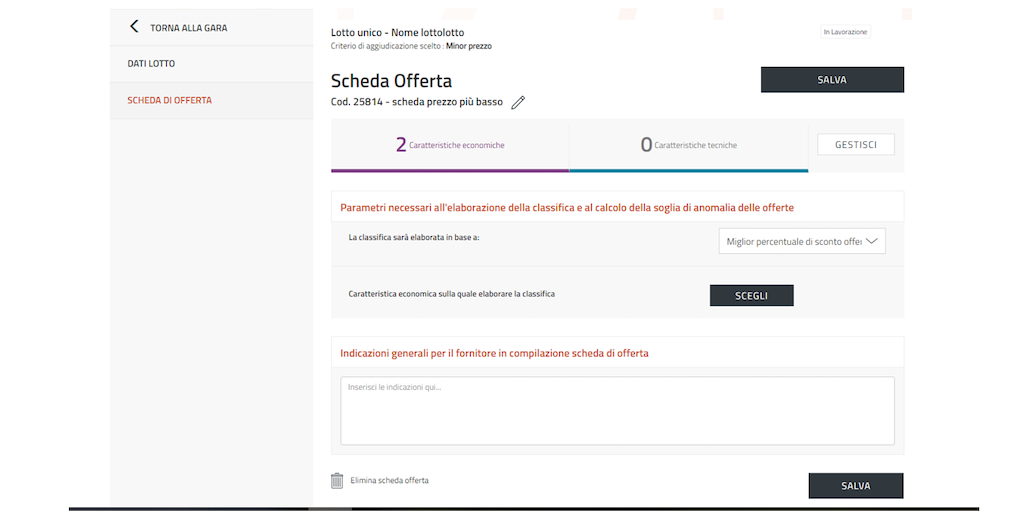Select SCHEDA DI OFFERTA in the sidebar
Screen dimensions: 1024x523
(x=169, y=101)
